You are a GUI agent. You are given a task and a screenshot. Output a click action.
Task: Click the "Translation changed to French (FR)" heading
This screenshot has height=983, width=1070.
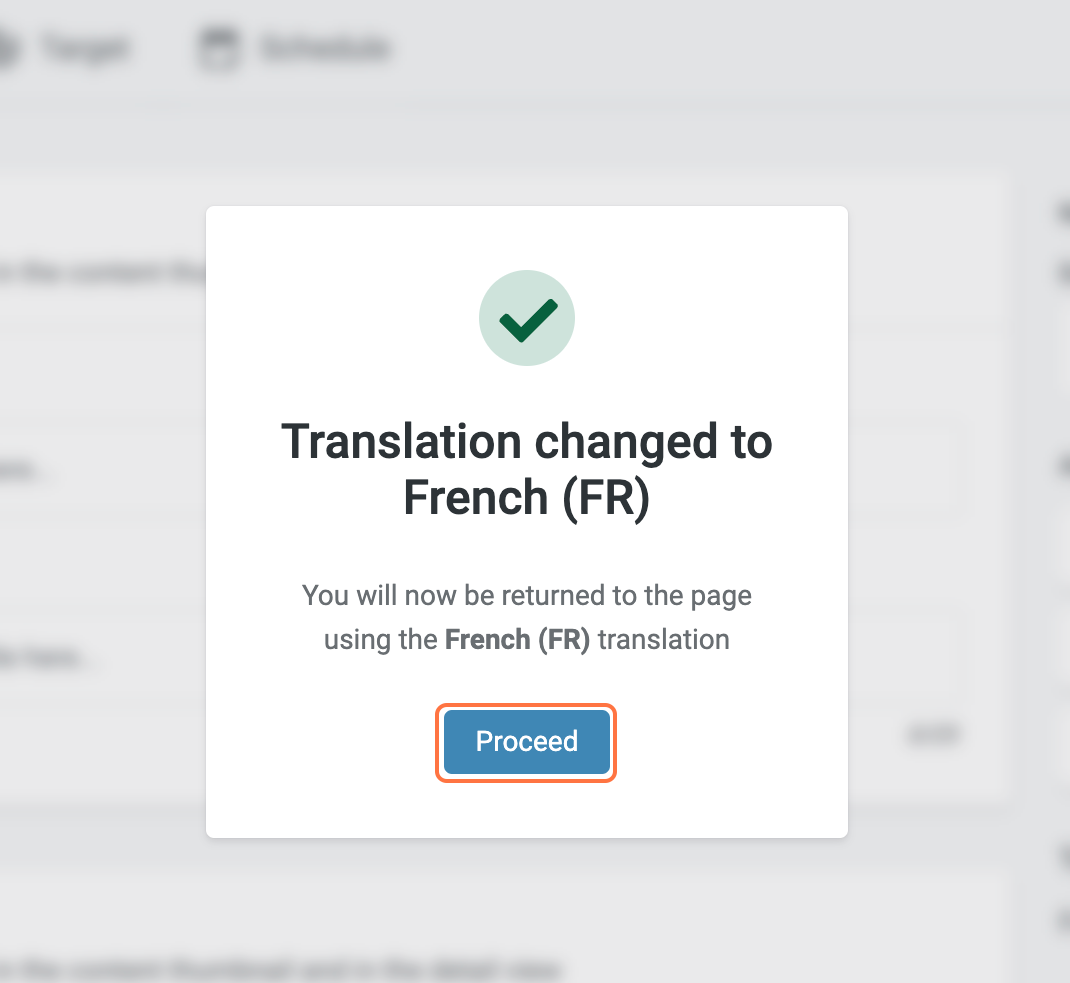tap(527, 470)
